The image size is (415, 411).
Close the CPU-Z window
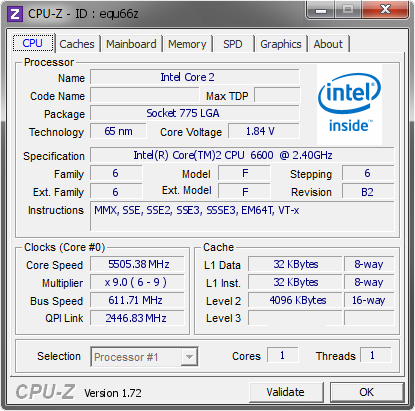pyautogui.click(x=385, y=10)
